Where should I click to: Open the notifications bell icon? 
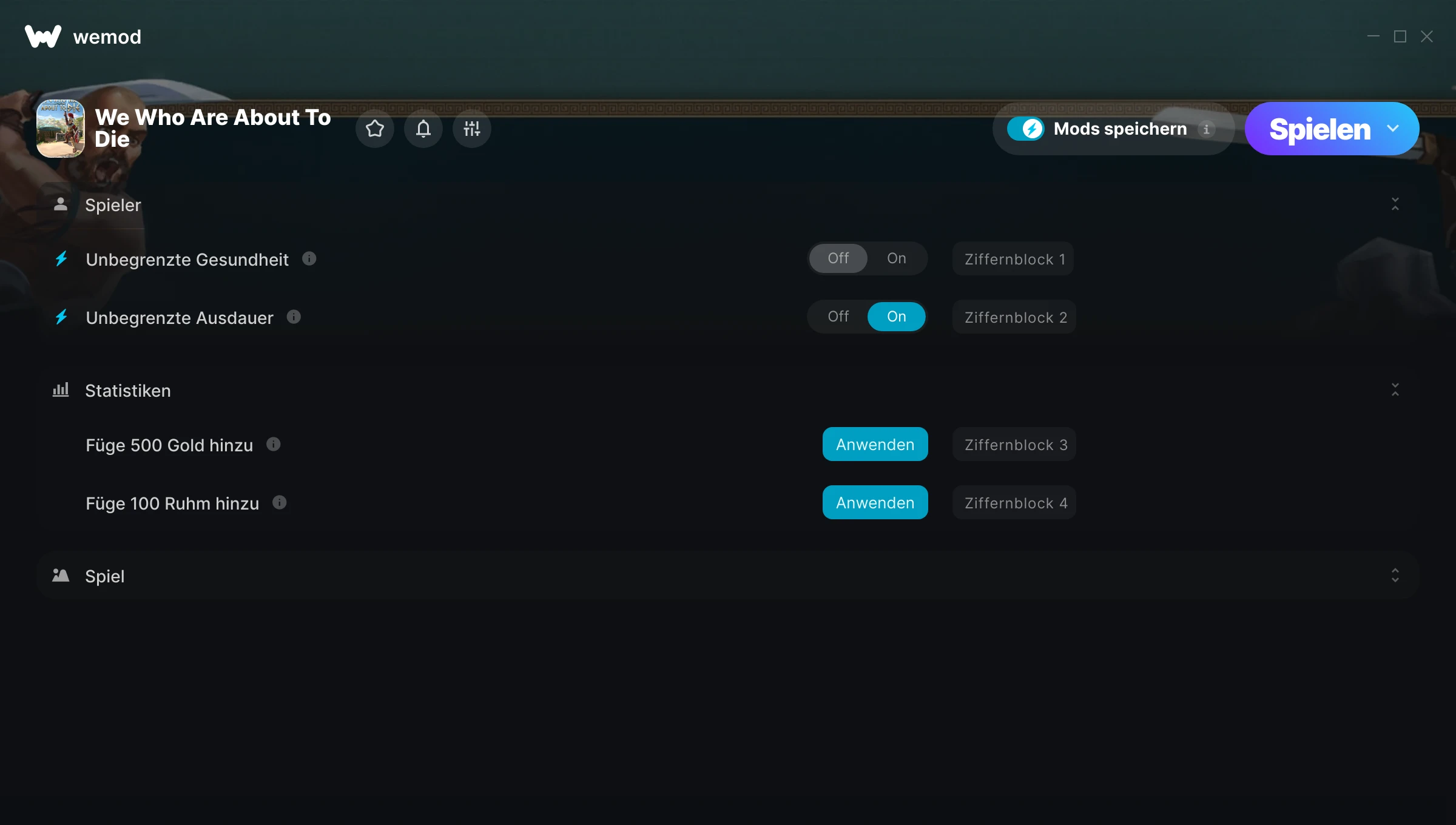click(x=423, y=129)
